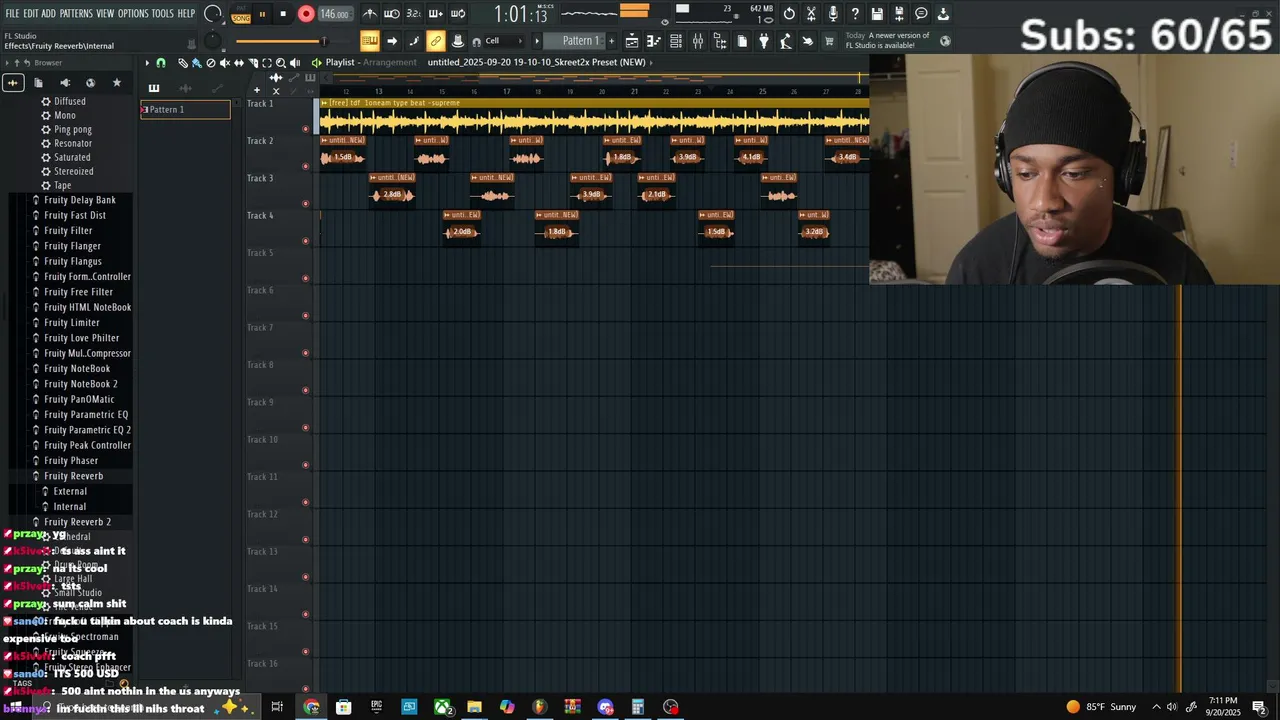Click the main pitch knob
The width and height of the screenshot is (1280, 720).
(x=212, y=41)
